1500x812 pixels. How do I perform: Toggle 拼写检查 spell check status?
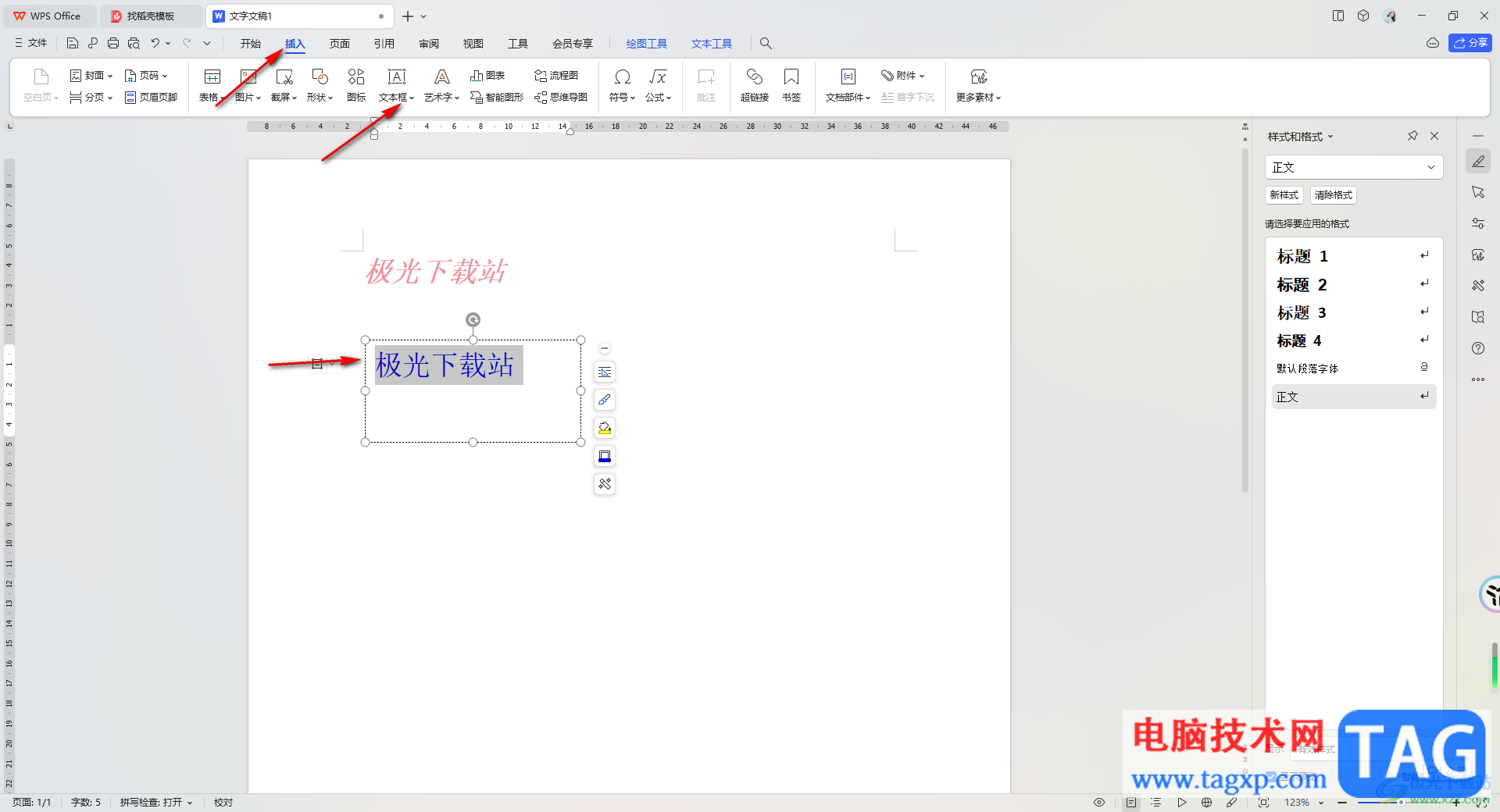pos(155,803)
